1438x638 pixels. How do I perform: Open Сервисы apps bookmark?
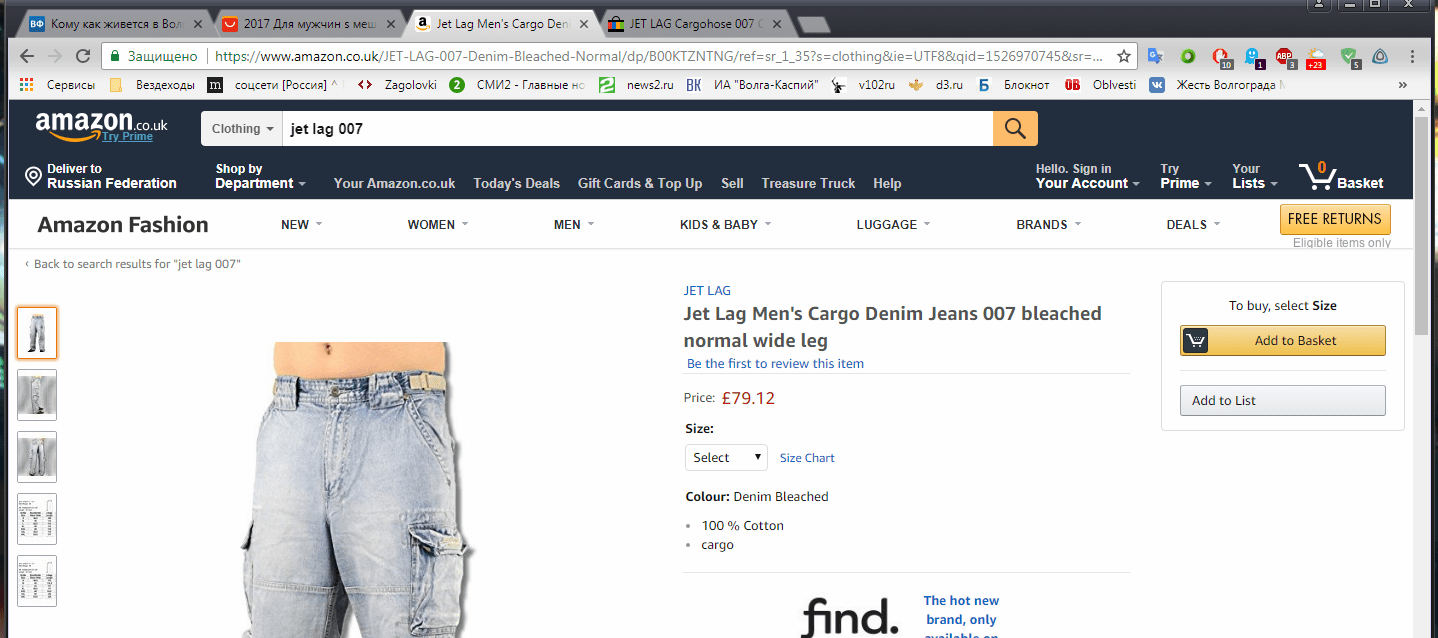[x=58, y=85]
